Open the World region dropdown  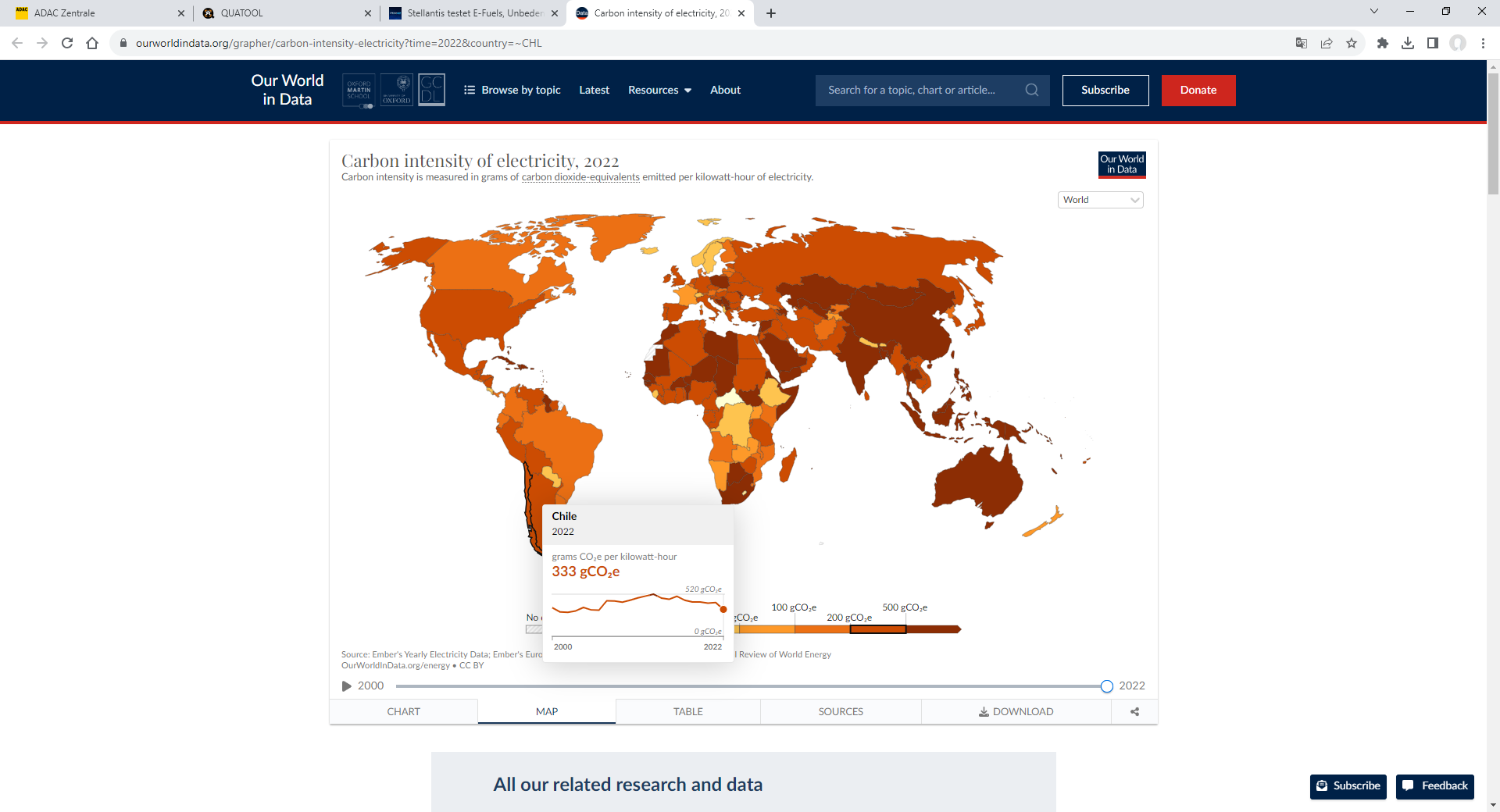click(1100, 200)
